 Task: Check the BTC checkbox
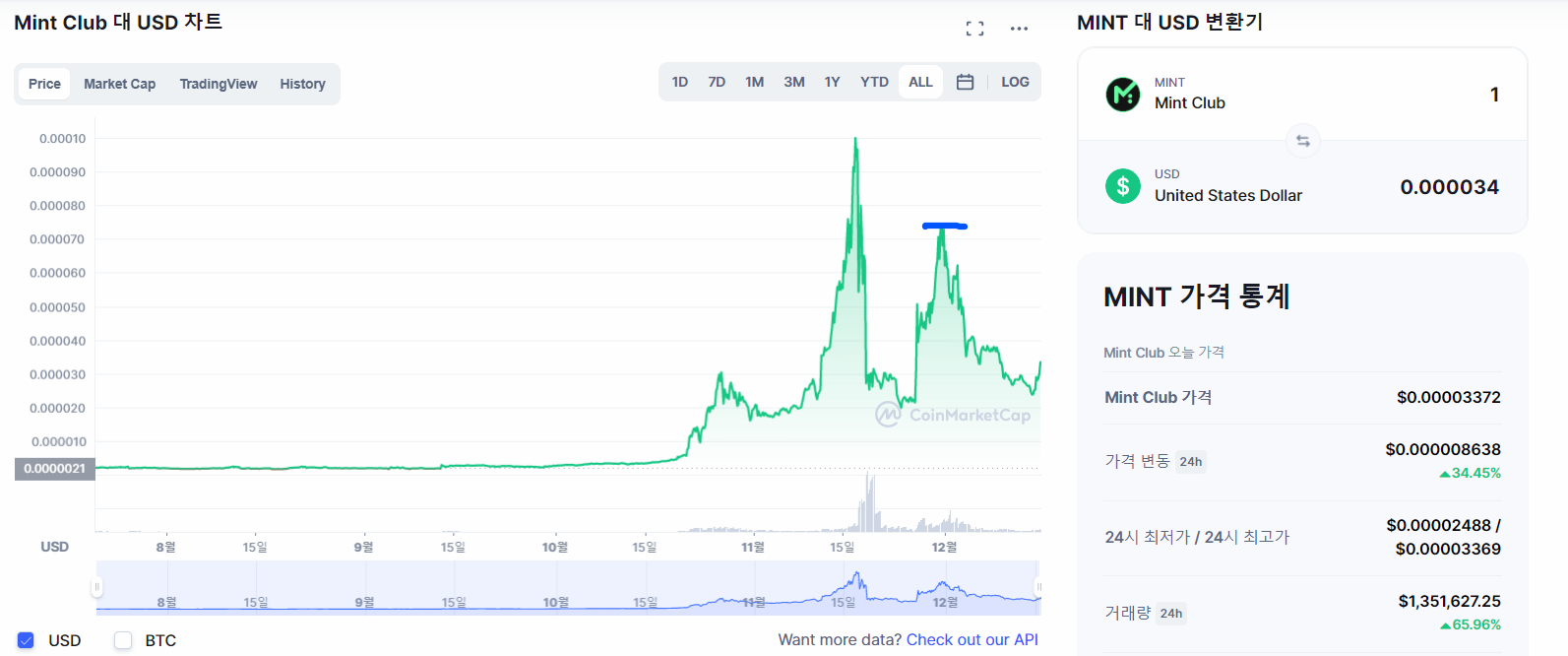(x=123, y=640)
